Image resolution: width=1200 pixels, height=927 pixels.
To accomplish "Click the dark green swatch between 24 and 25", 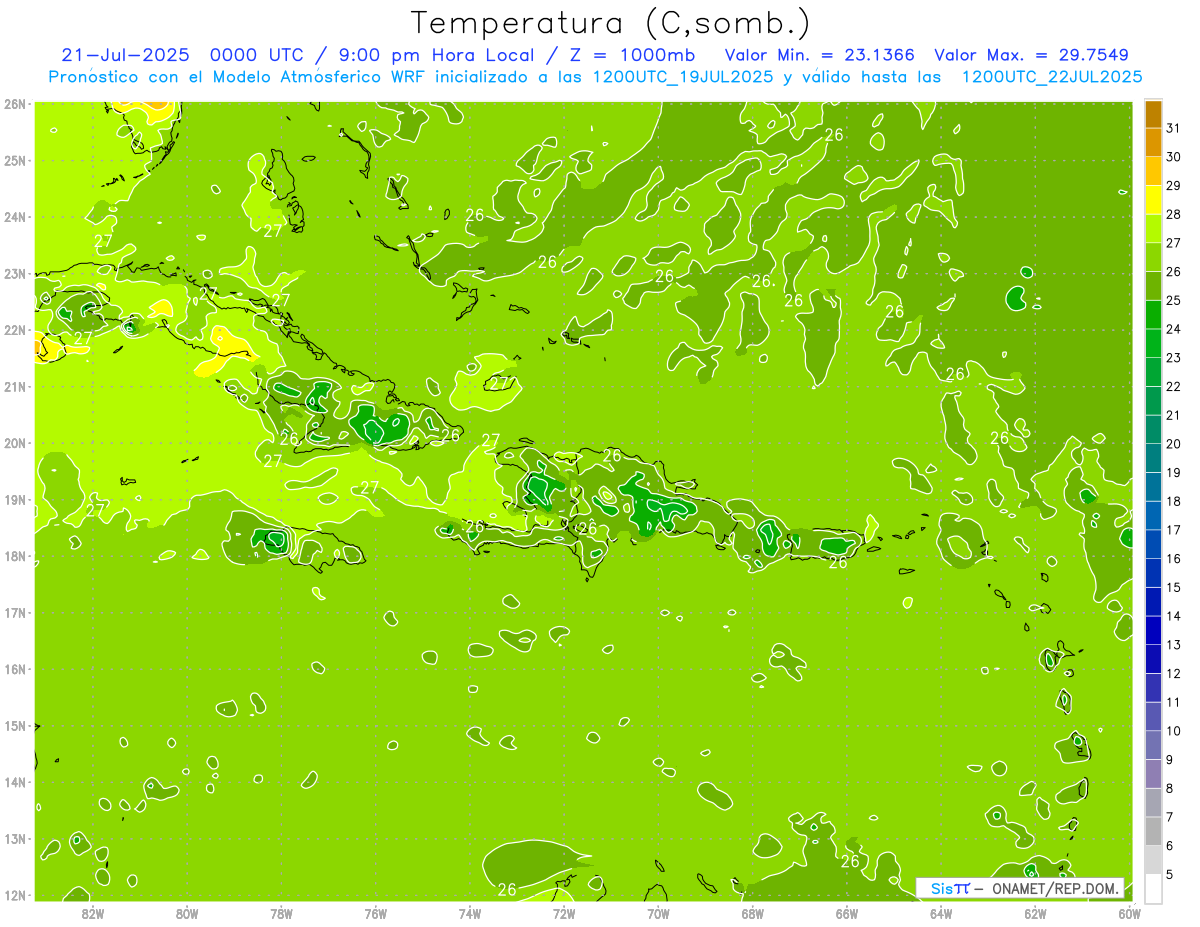I will (x=1153, y=314).
